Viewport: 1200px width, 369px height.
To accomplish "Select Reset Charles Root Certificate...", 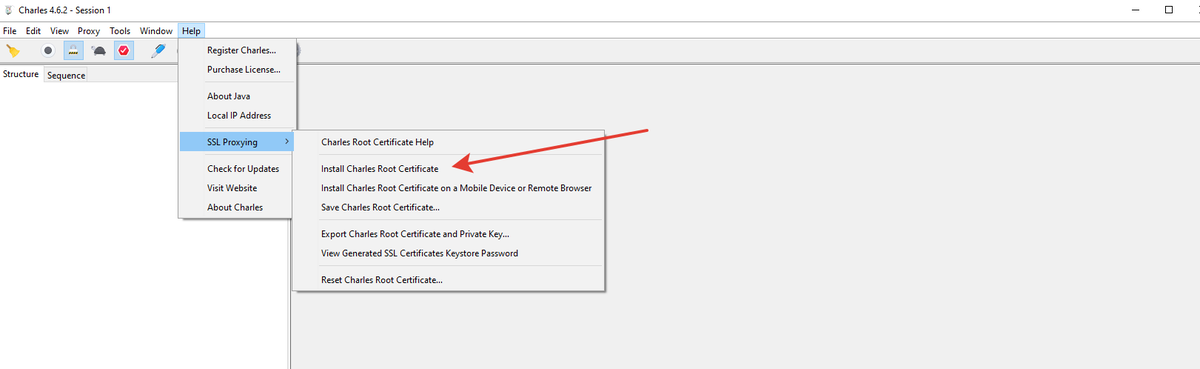I will click(449, 280).
